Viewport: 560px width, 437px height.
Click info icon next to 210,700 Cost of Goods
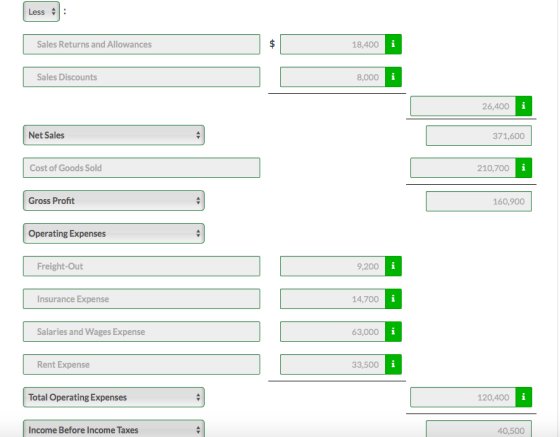[x=524, y=168]
